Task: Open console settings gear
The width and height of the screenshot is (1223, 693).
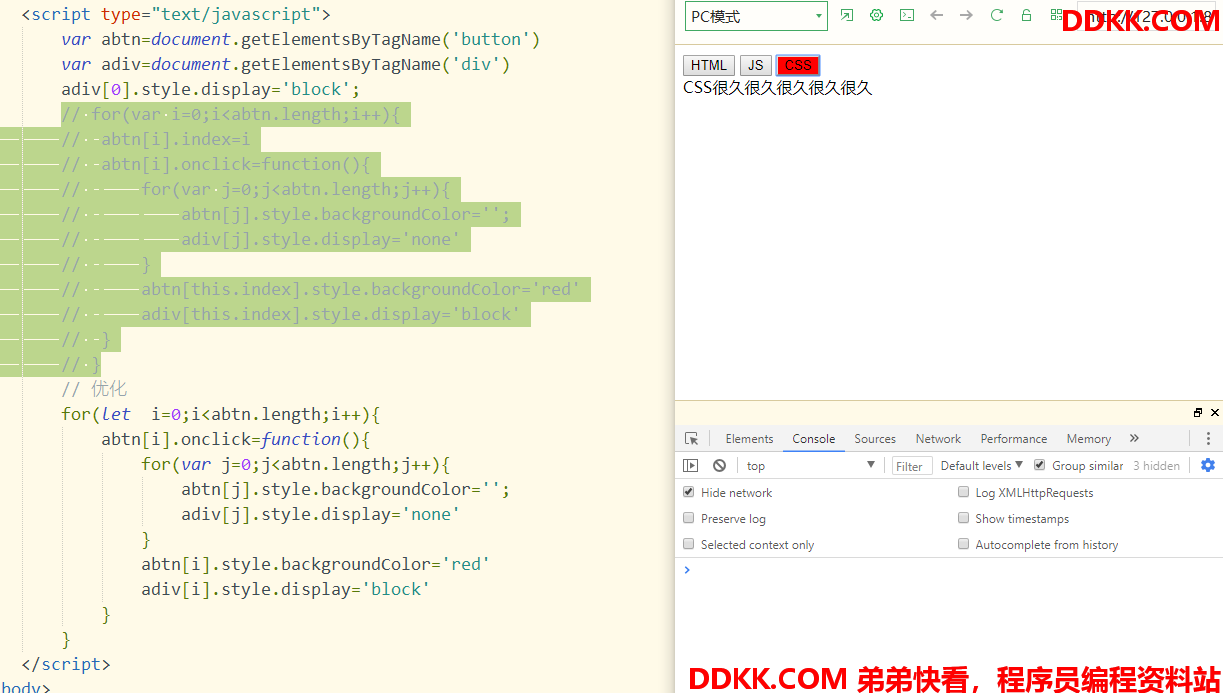Action: coord(1208,465)
